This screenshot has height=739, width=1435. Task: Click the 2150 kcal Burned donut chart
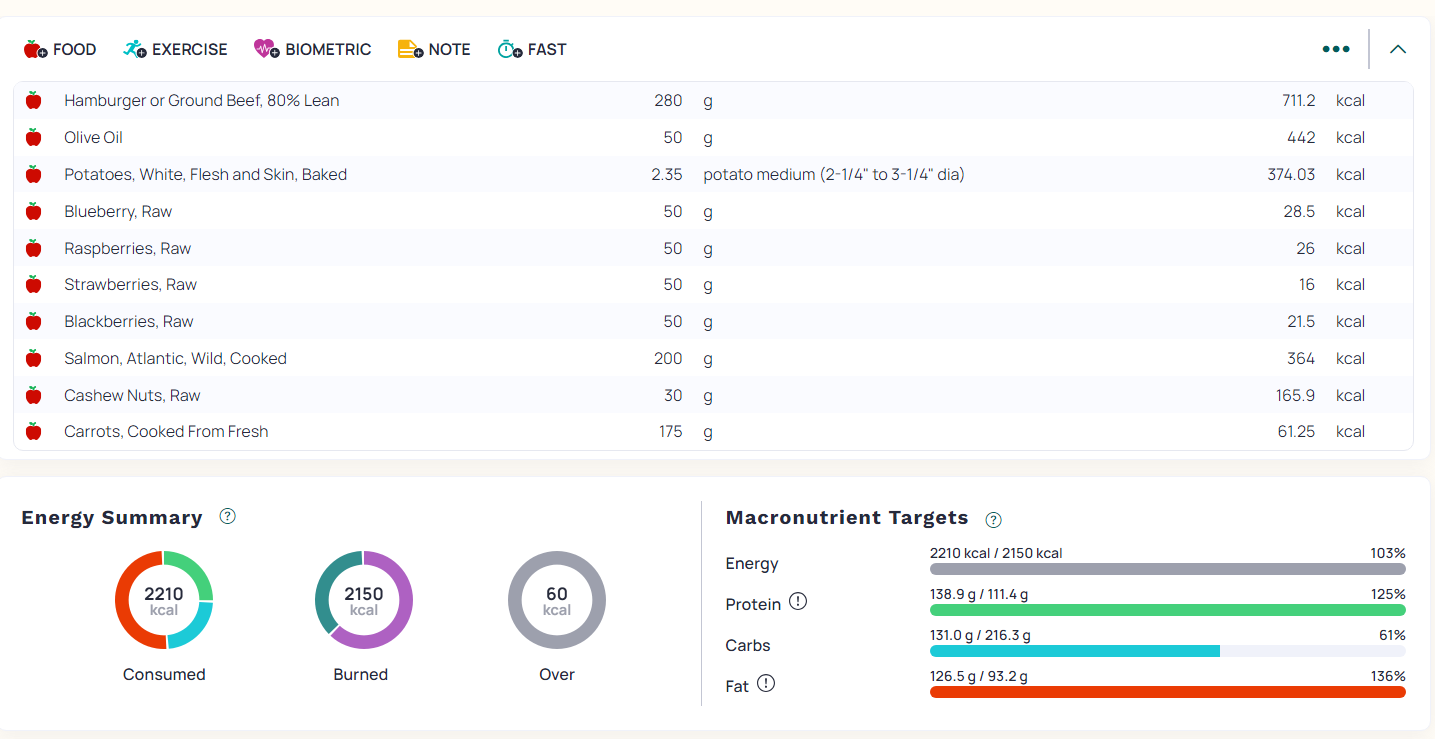[x=364, y=600]
